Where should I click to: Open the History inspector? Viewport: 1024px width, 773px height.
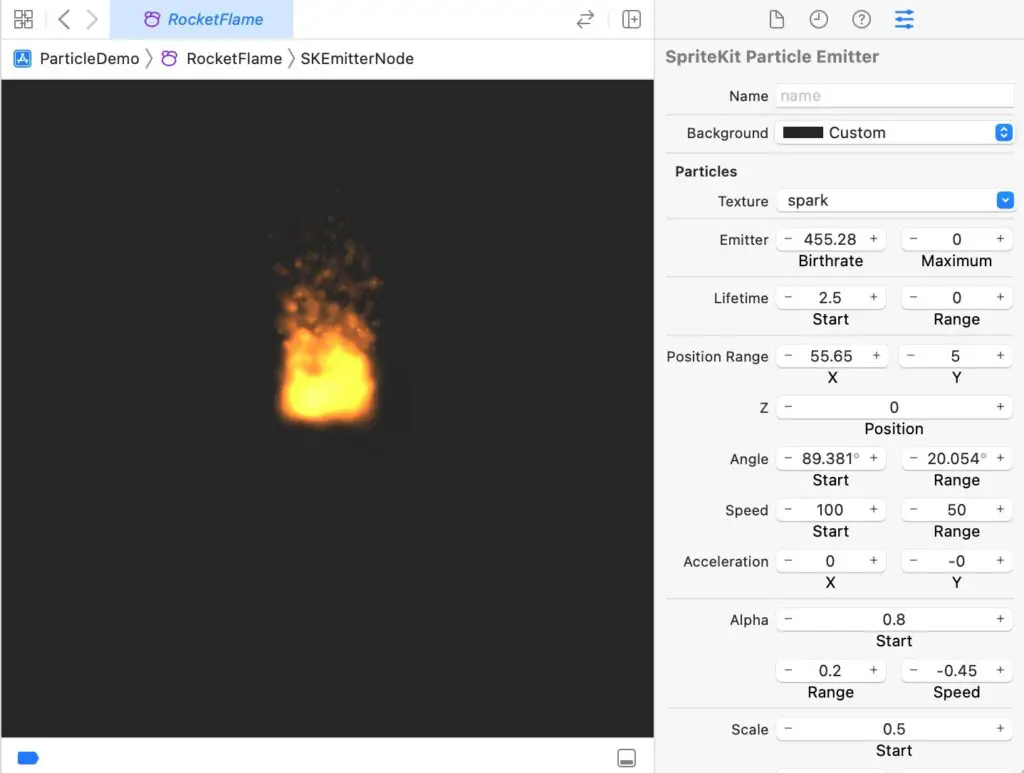(x=819, y=19)
